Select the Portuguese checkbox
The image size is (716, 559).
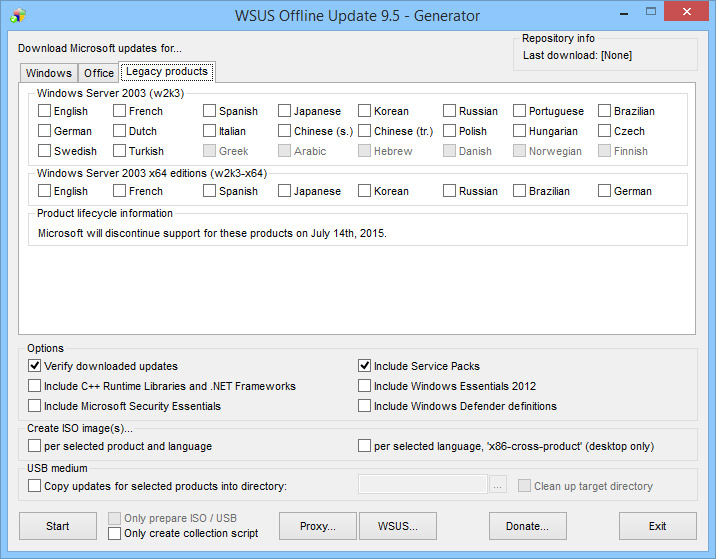tap(519, 111)
